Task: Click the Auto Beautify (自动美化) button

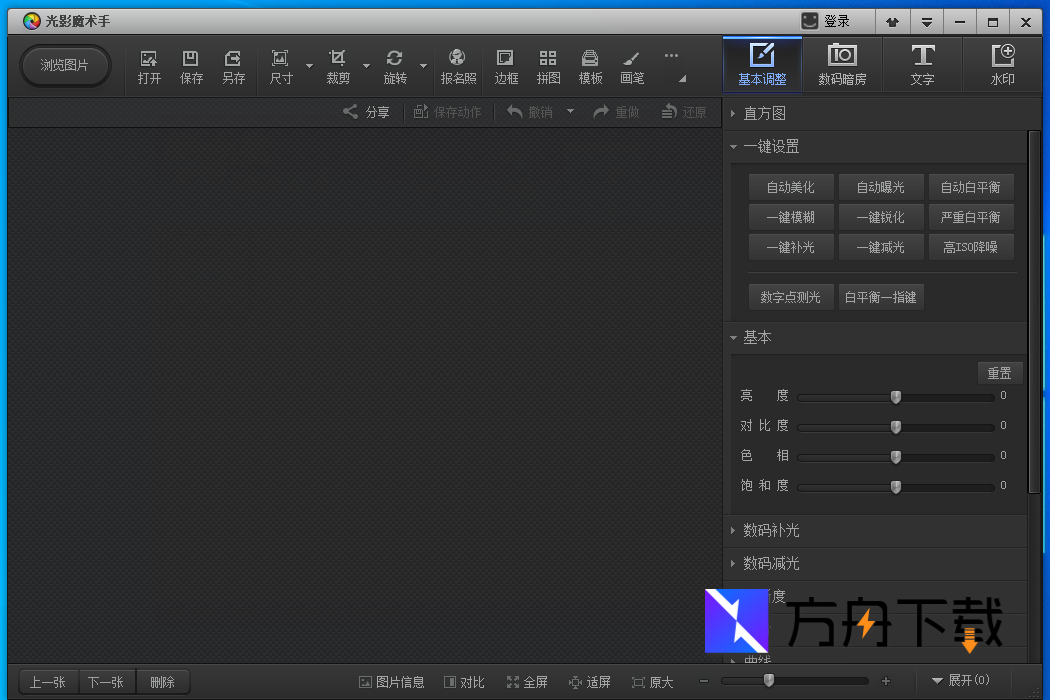Action: [x=790, y=187]
